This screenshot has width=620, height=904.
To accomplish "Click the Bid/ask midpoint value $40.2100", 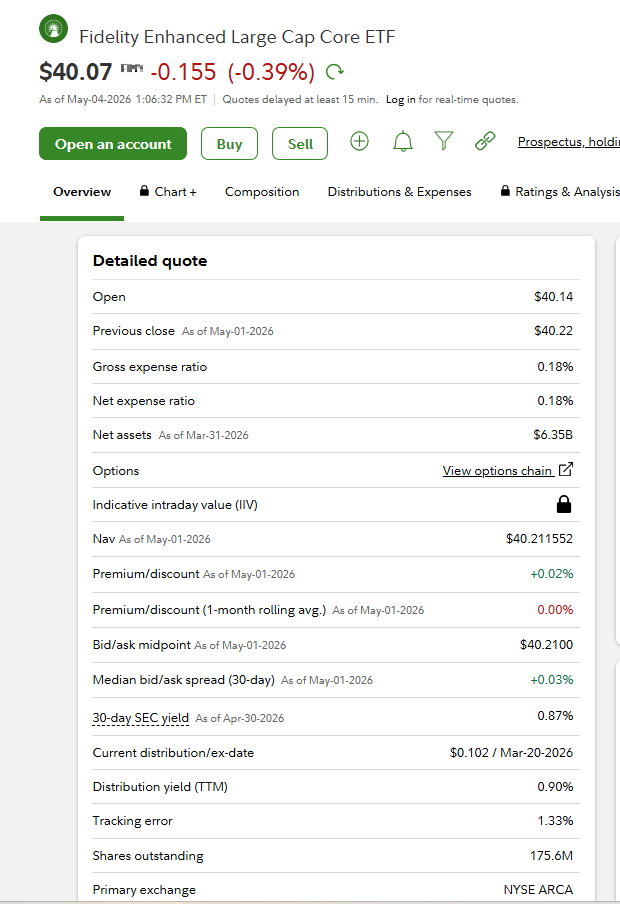I will [x=546, y=645].
